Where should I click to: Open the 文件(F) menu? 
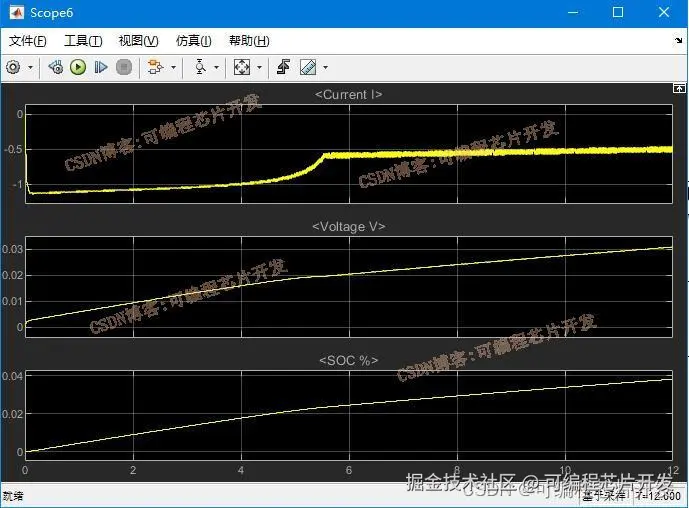pos(28,41)
